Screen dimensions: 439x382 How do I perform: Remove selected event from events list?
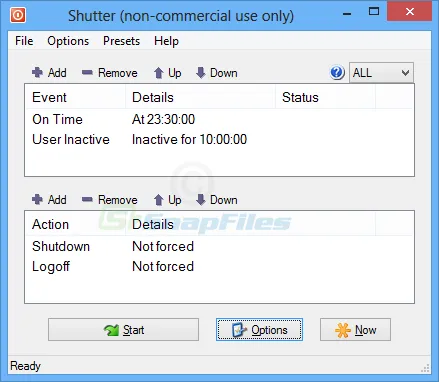coord(110,73)
